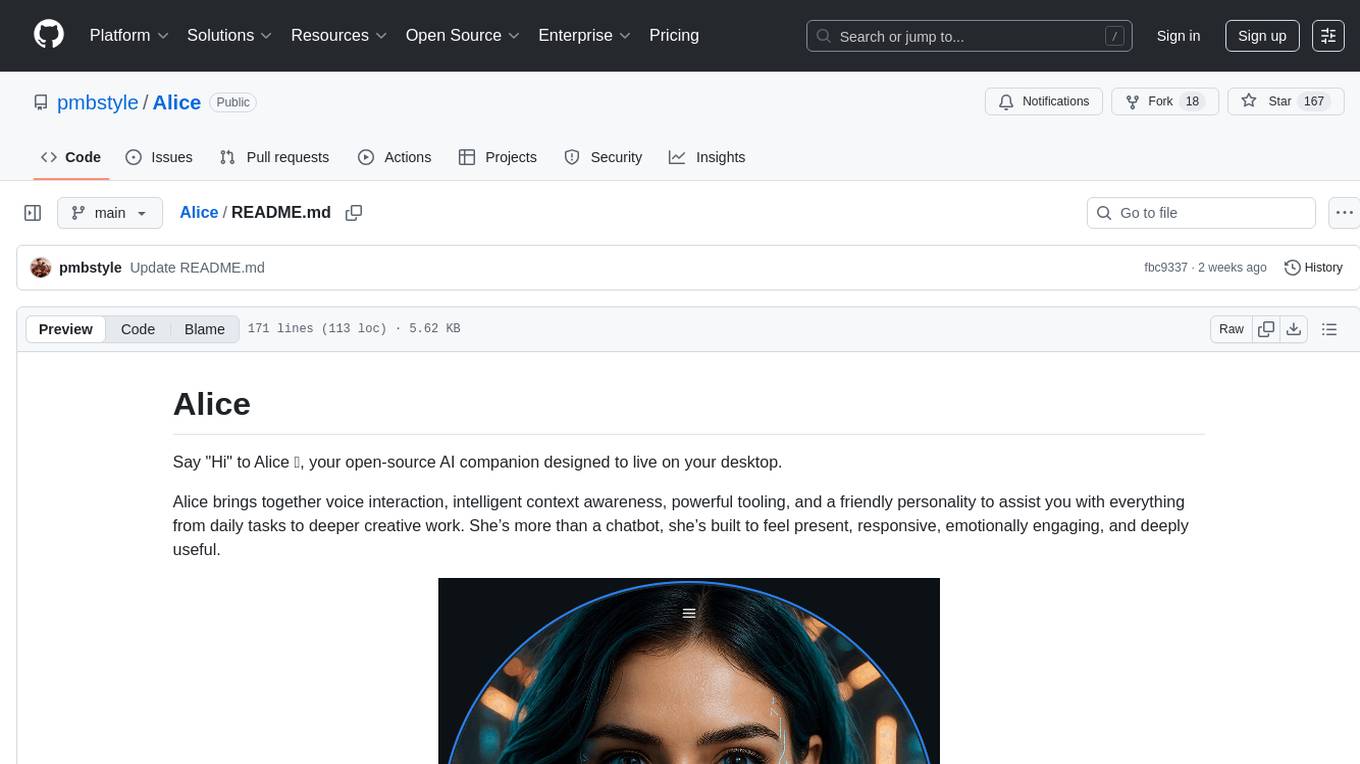Expand the Enterprise menu
This screenshot has width=1360, height=764.
[x=585, y=36]
